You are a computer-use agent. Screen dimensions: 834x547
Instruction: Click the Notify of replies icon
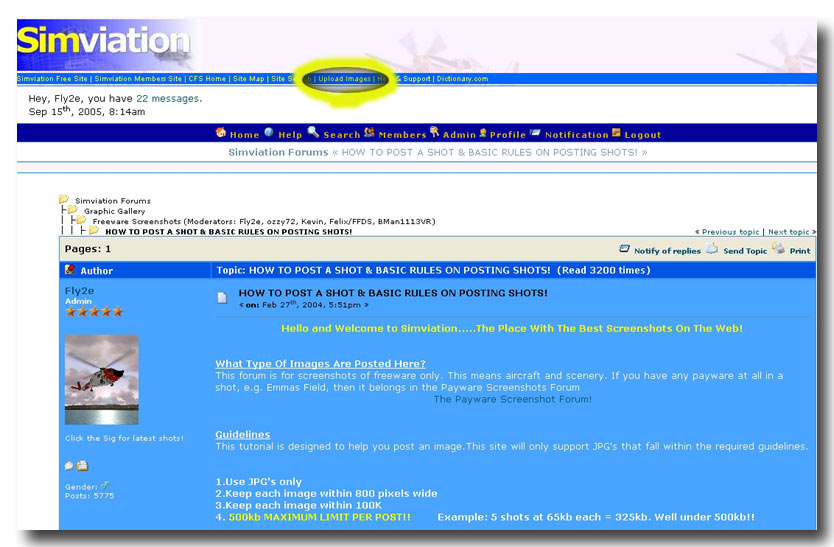(x=624, y=248)
